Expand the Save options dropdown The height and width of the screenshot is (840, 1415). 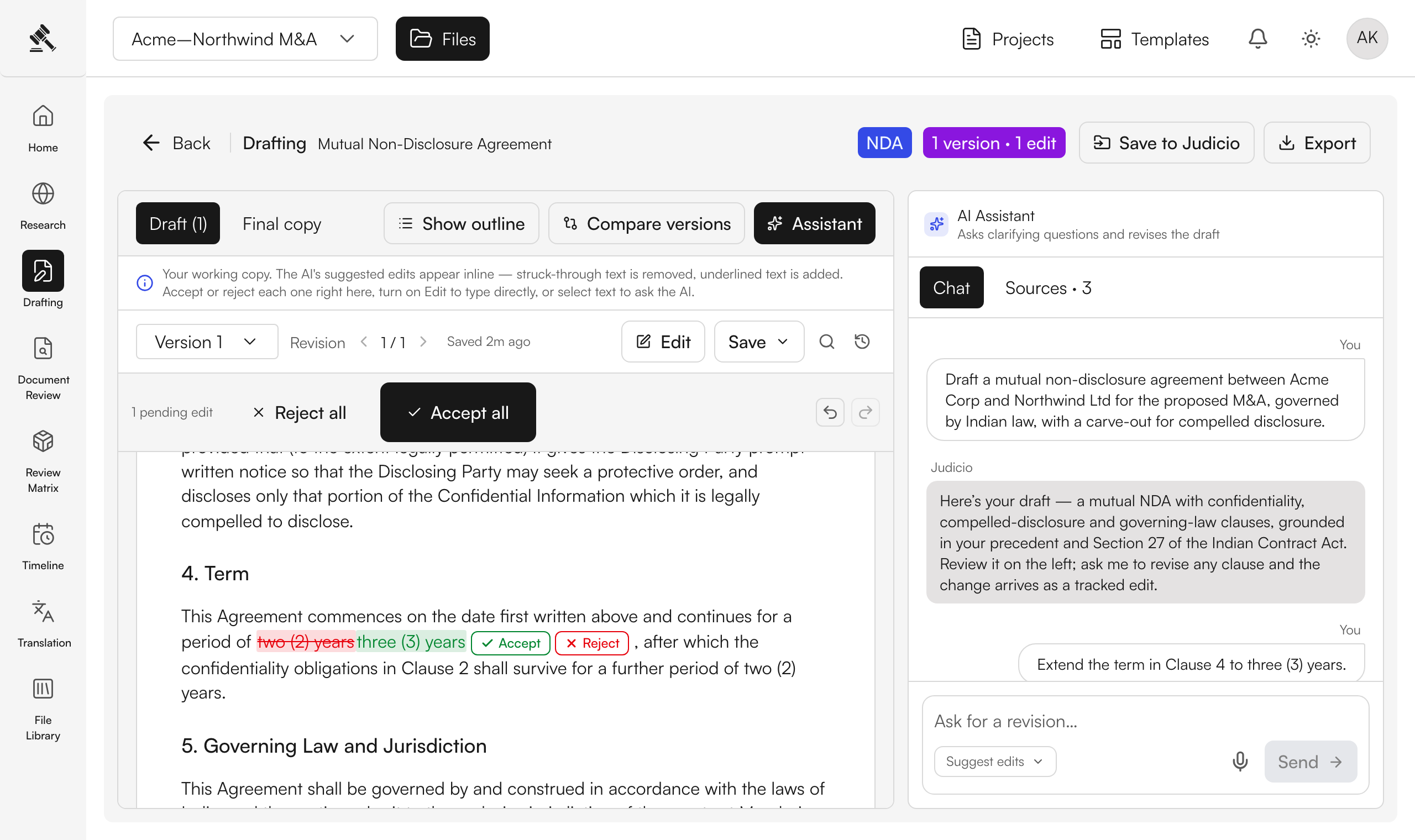pyautogui.click(x=759, y=342)
